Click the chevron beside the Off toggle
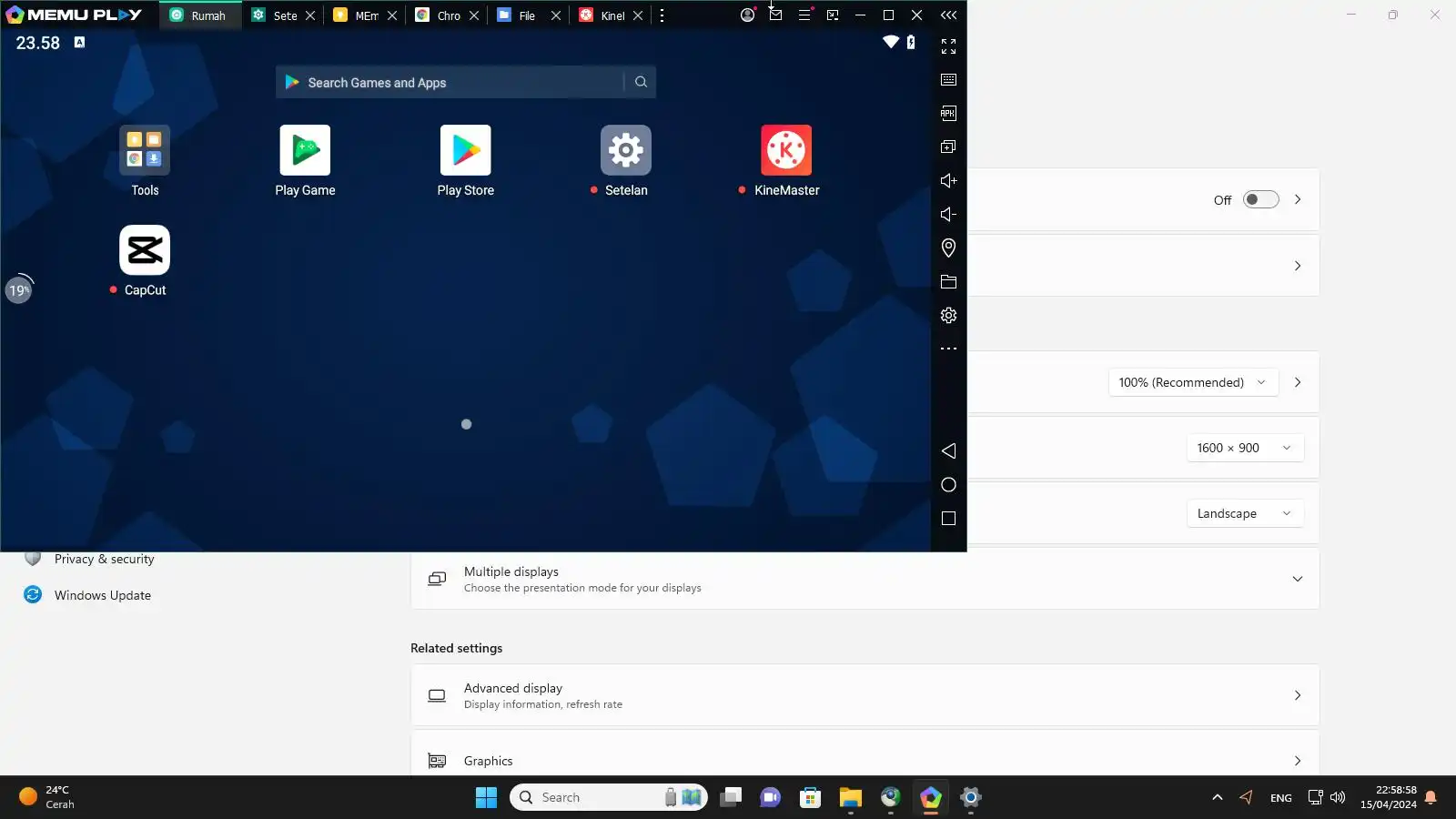Viewport: 1456px width, 819px height. tap(1298, 200)
